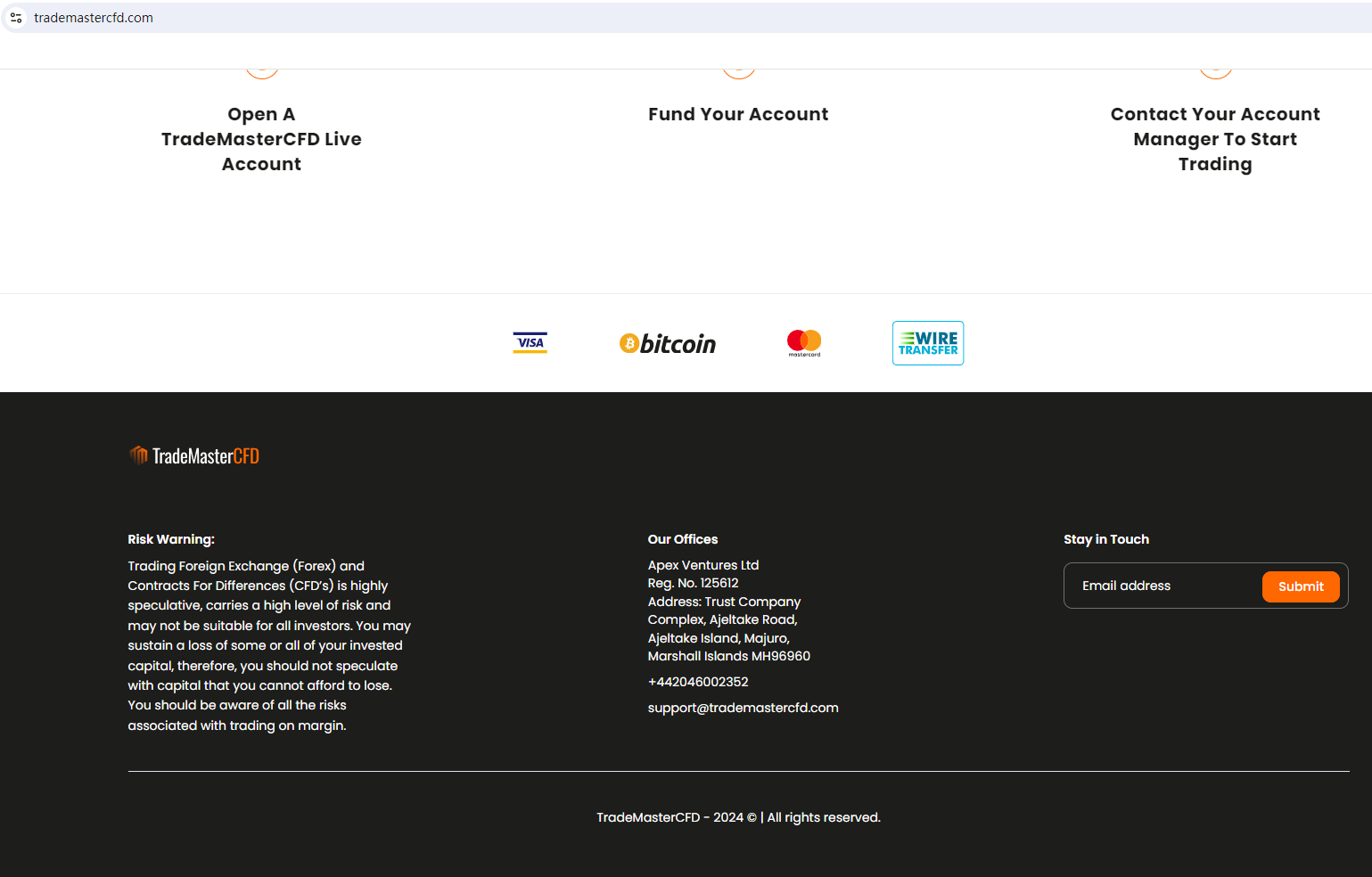Click the 'Marshall Islands MH96960' address line
The height and width of the screenshot is (877, 1372).
(x=729, y=656)
